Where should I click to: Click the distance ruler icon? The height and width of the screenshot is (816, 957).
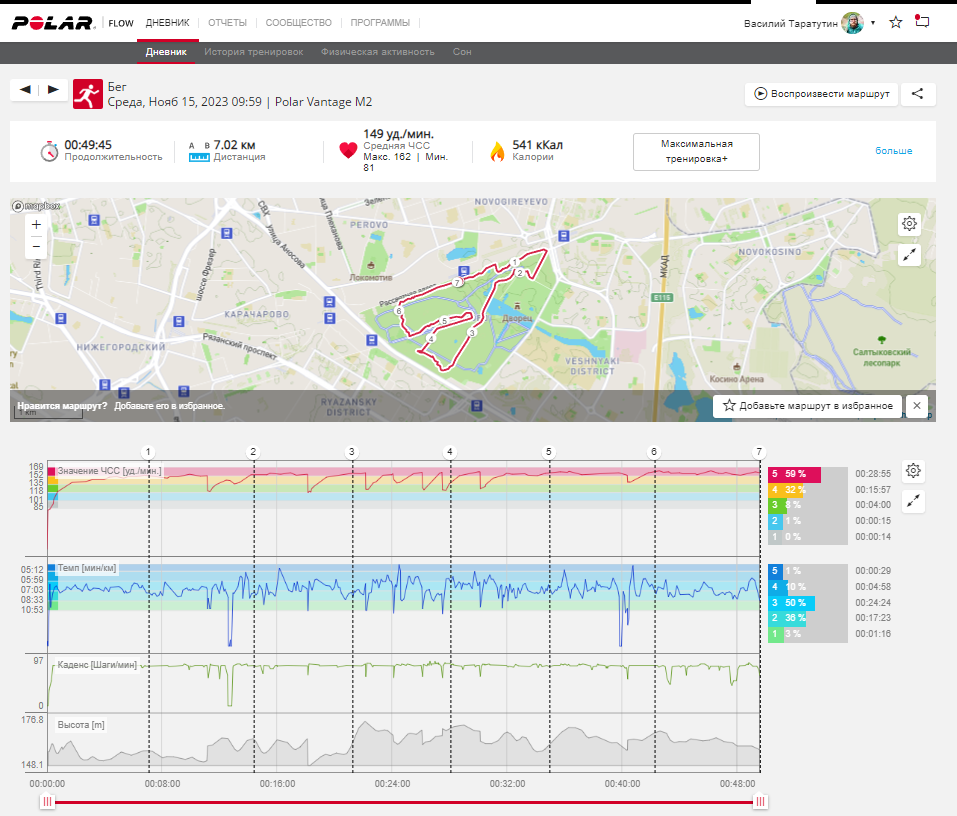200,157
